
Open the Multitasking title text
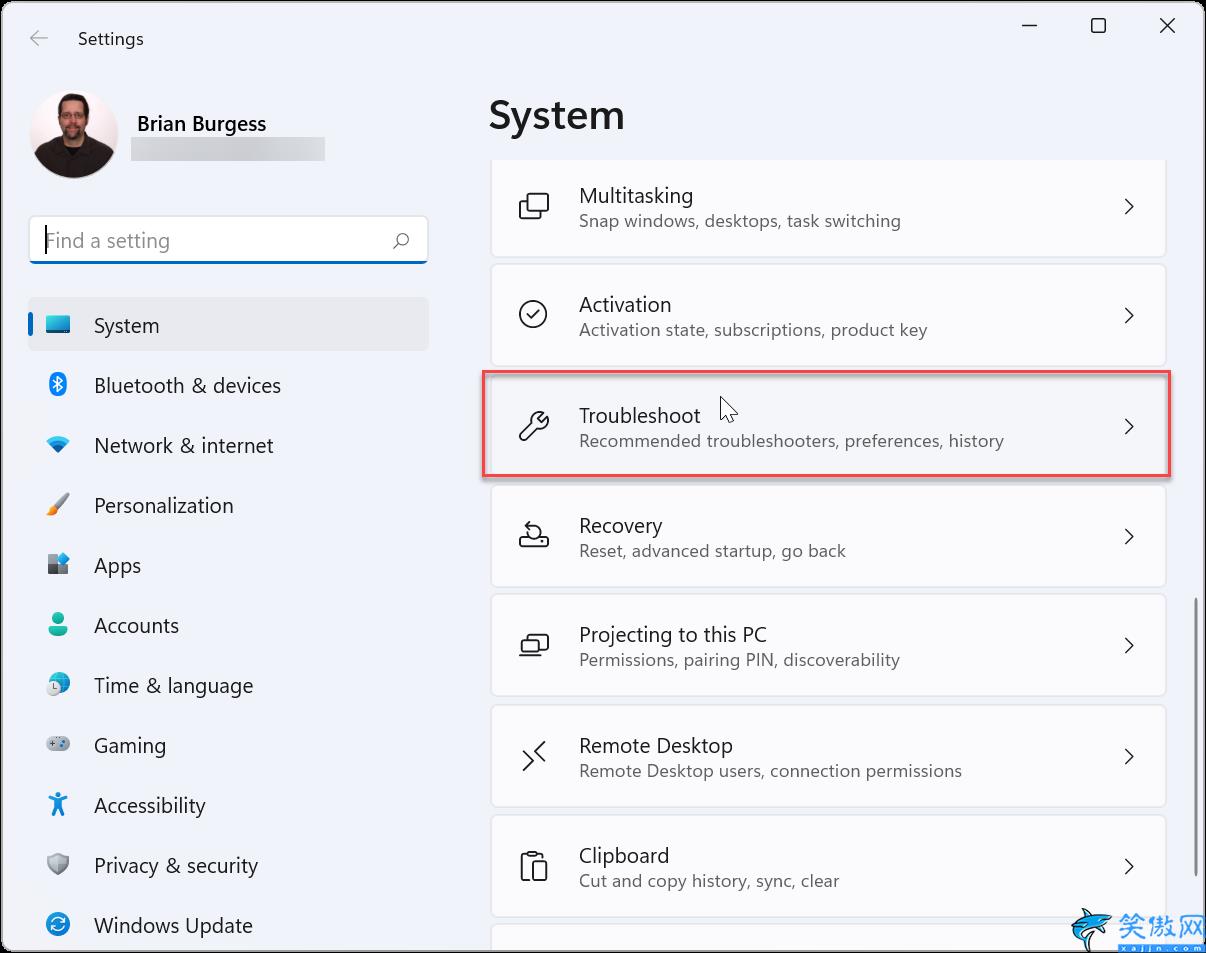[x=636, y=196]
